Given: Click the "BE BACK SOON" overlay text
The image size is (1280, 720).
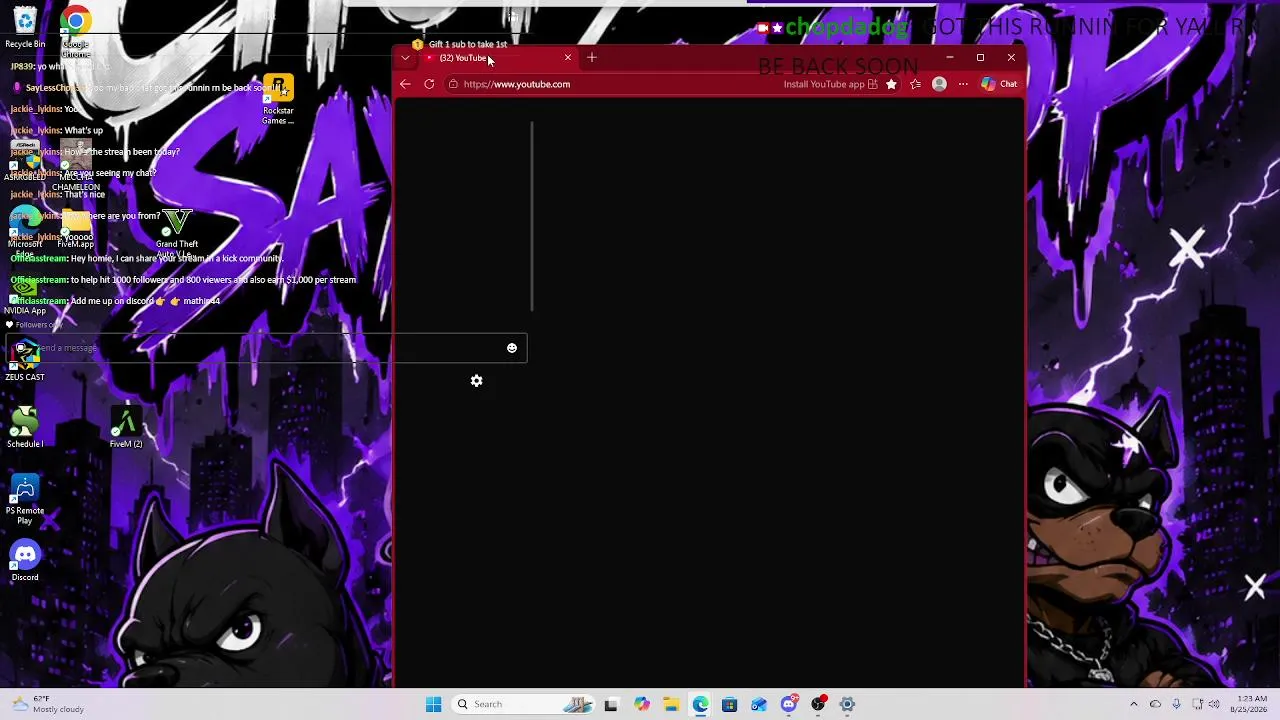Looking at the screenshot, I should (838, 67).
